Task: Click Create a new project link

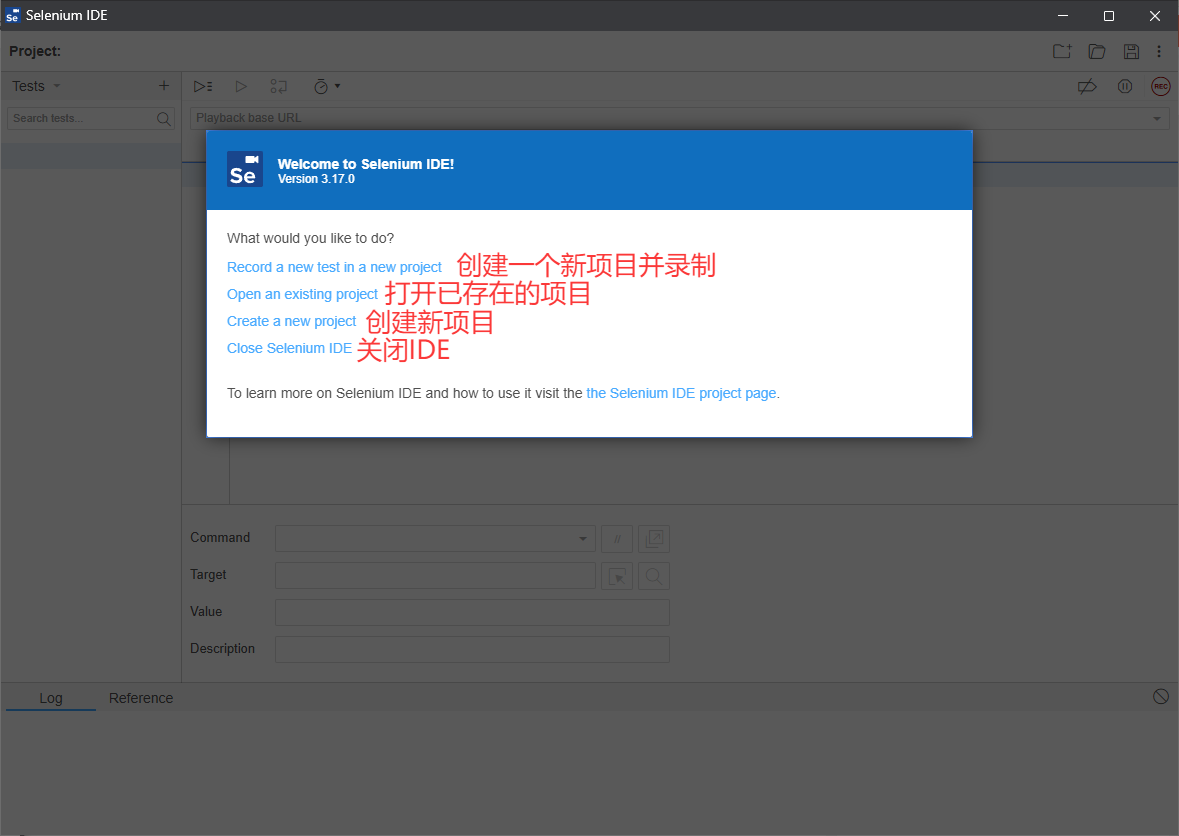Action: (x=292, y=321)
